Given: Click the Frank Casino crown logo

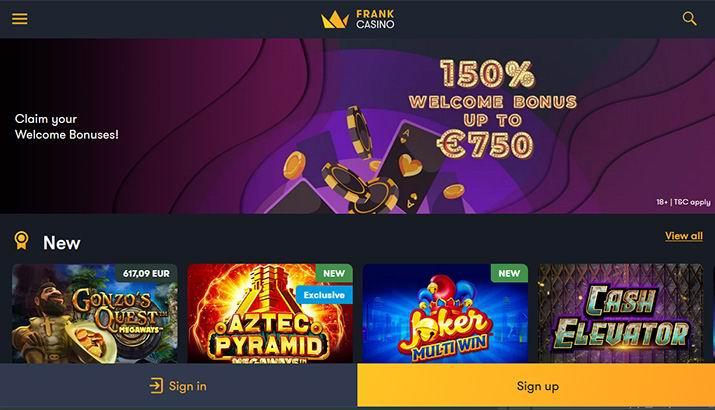Looking at the screenshot, I should click(335, 20).
